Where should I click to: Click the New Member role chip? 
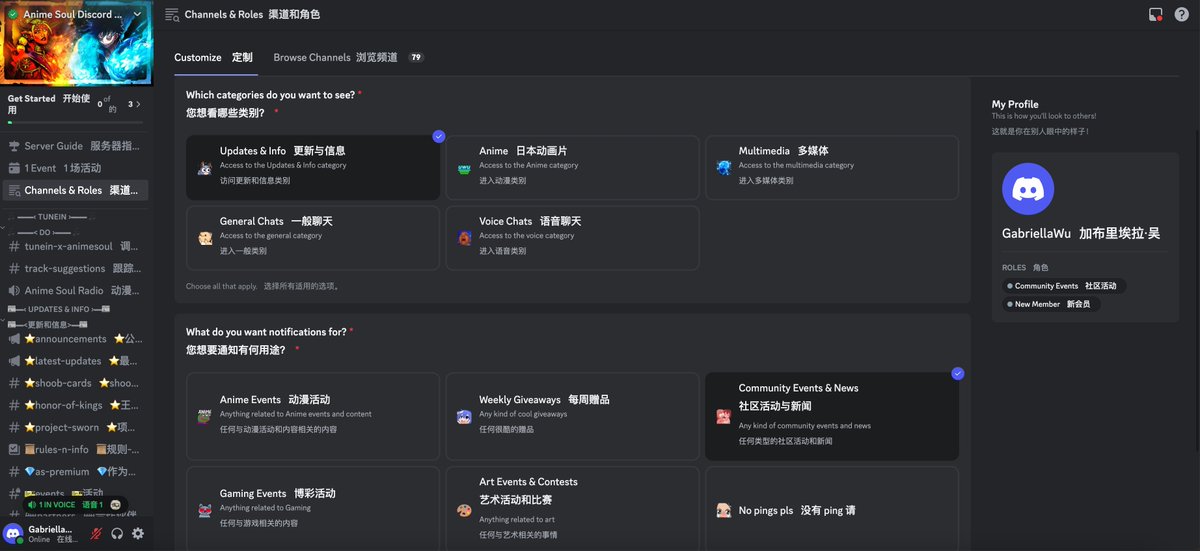(1051, 304)
